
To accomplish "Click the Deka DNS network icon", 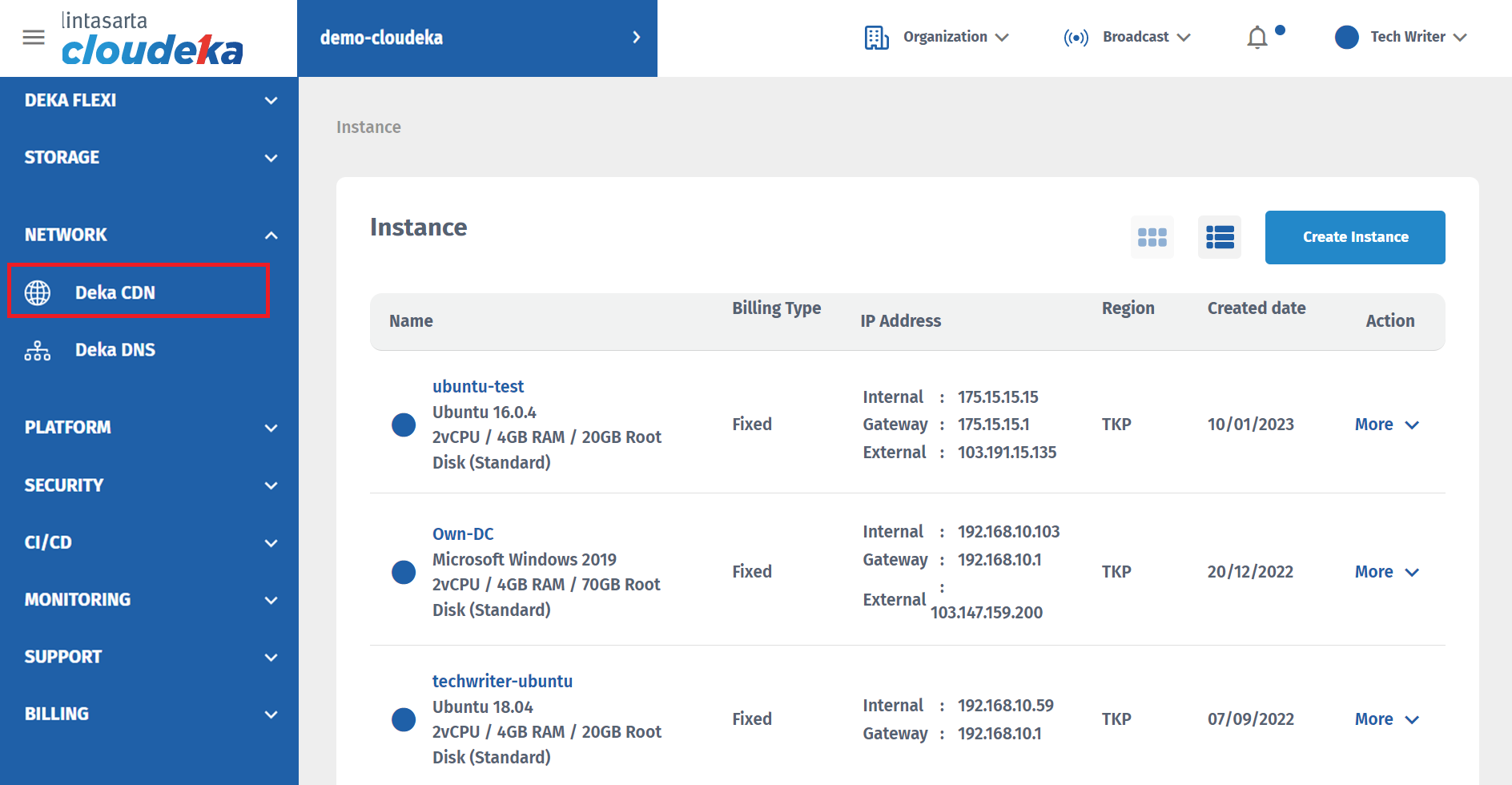I will click(38, 351).
